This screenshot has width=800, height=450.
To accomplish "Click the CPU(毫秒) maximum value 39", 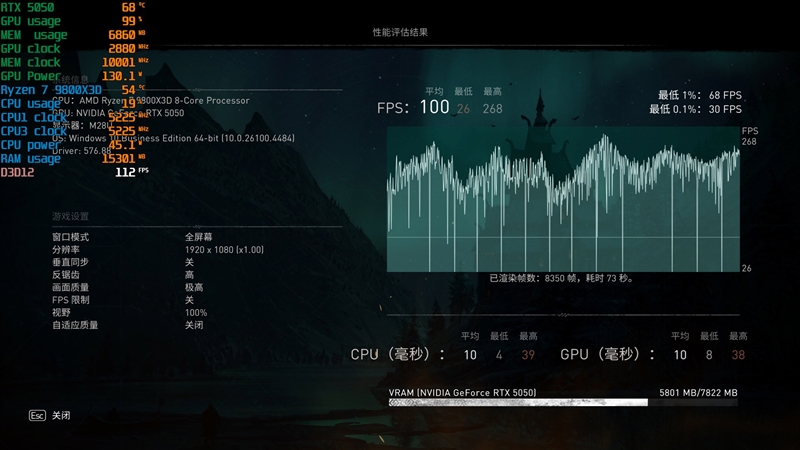I will click(x=528, y=355).
